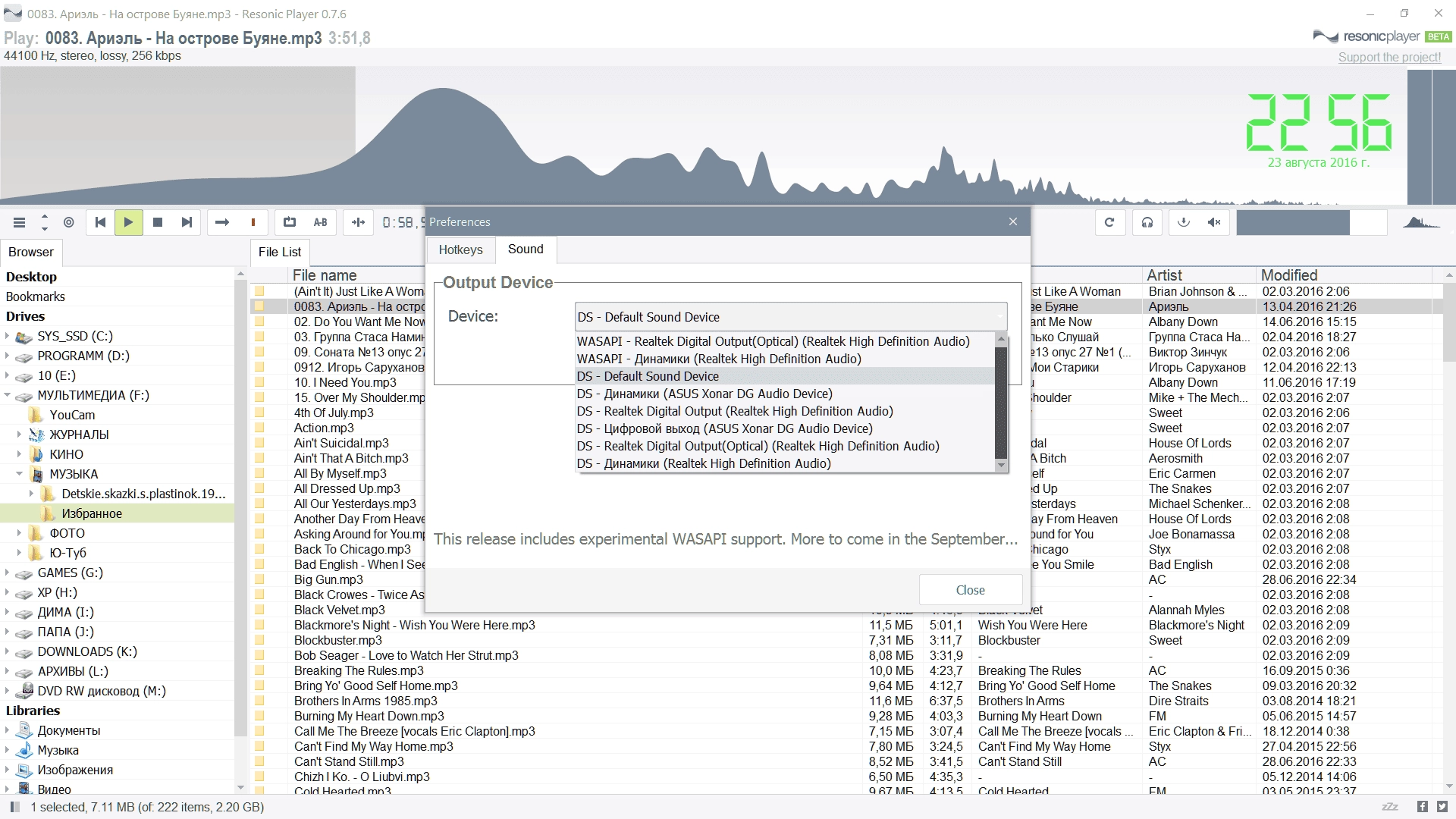Viewport: 1456px width, 819px height.
Task: Toggle the green Play button
Action: pos(129,222)
